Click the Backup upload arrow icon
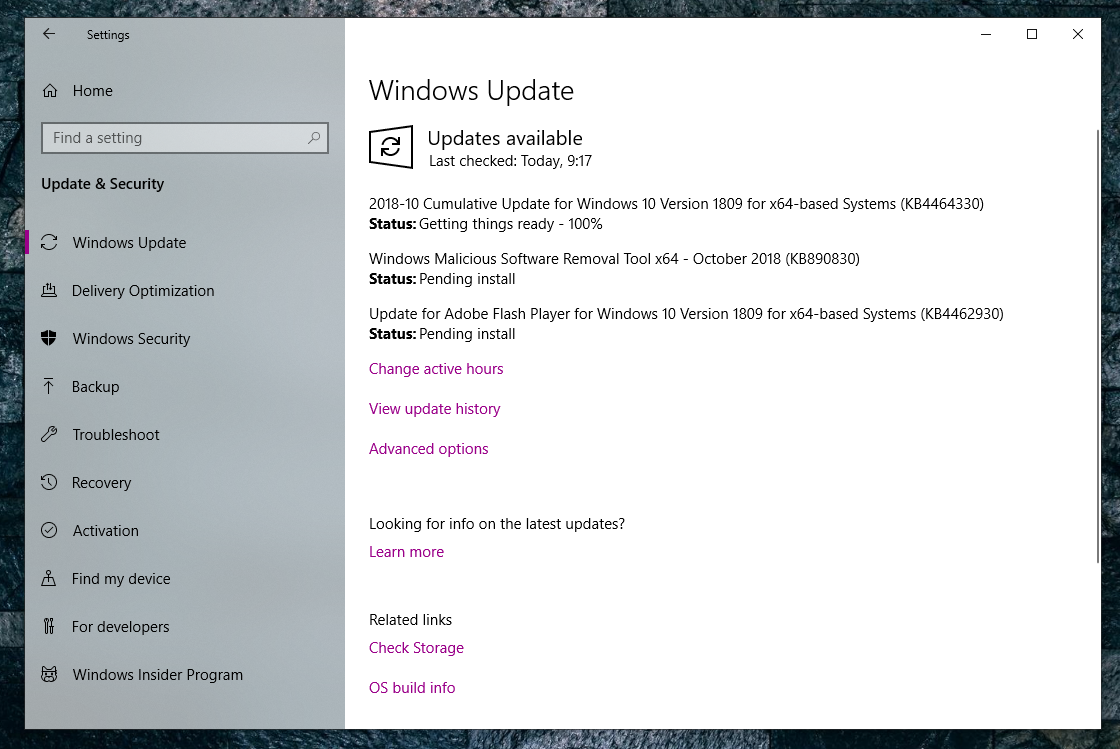This screenshot has height=749, width=1120. click(x=49, y=386)
